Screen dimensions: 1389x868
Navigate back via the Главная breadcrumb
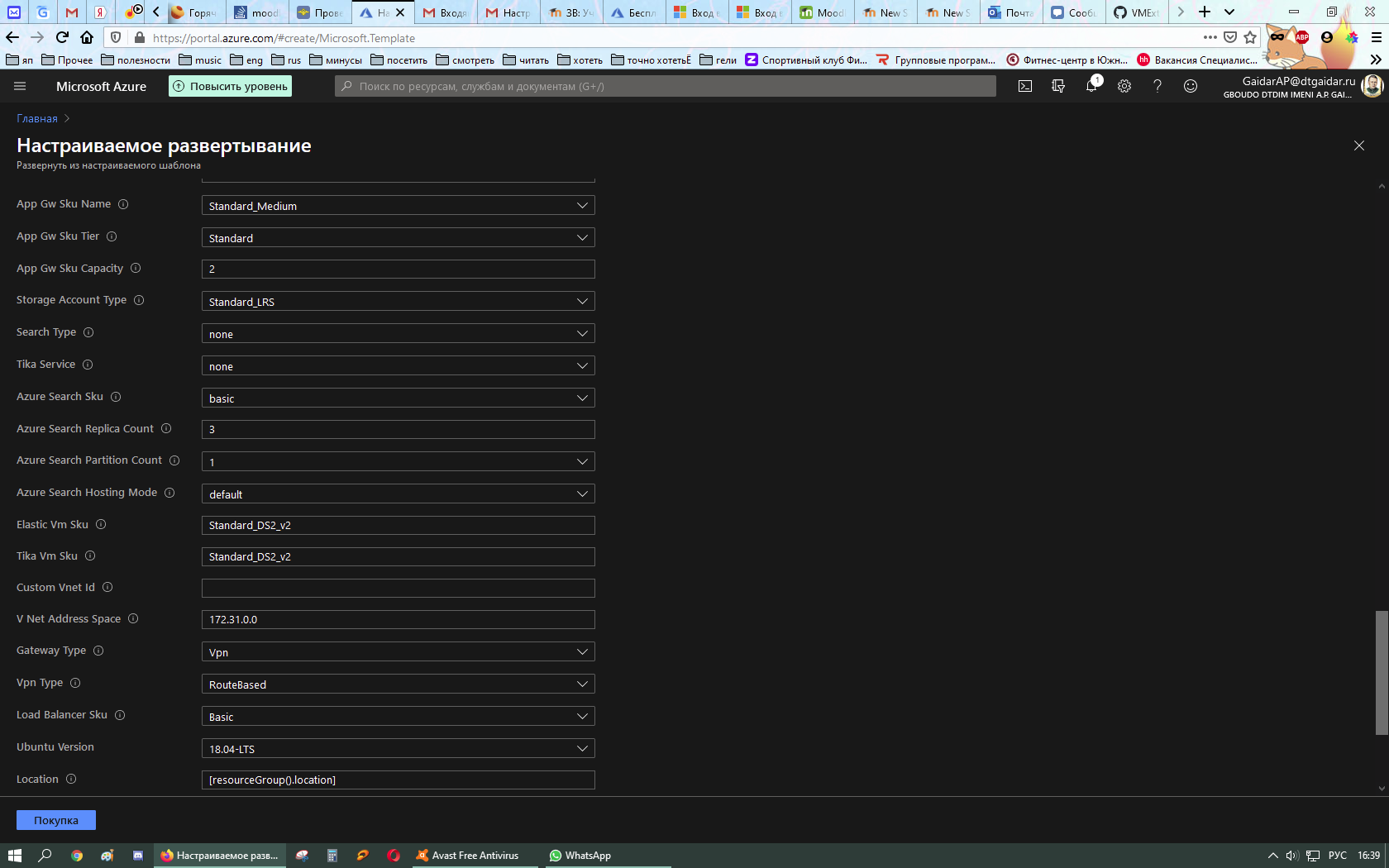pyautogui.click(x=37, y=118)
